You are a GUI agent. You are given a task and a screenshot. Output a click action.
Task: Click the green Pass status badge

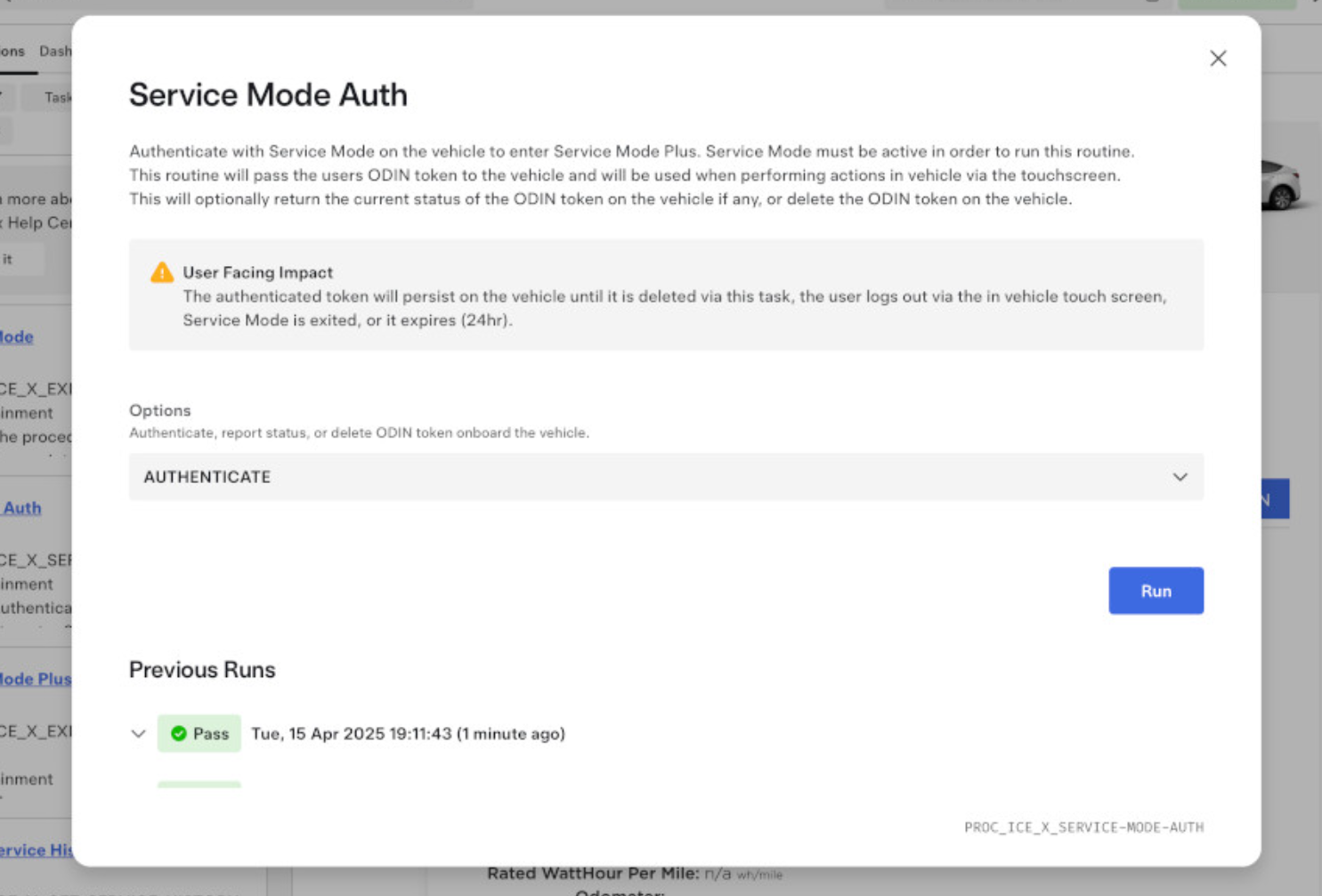(x=199, y=734)
